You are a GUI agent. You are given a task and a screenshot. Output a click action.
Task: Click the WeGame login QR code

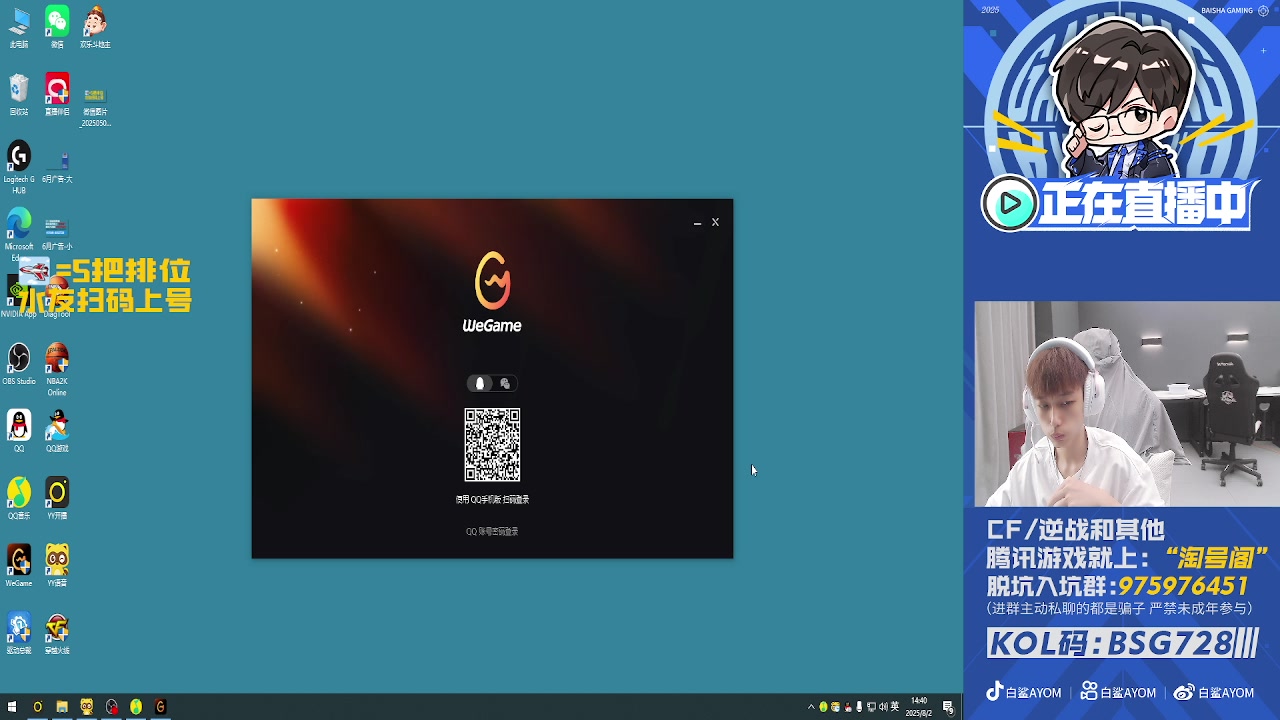coord(492,445)
